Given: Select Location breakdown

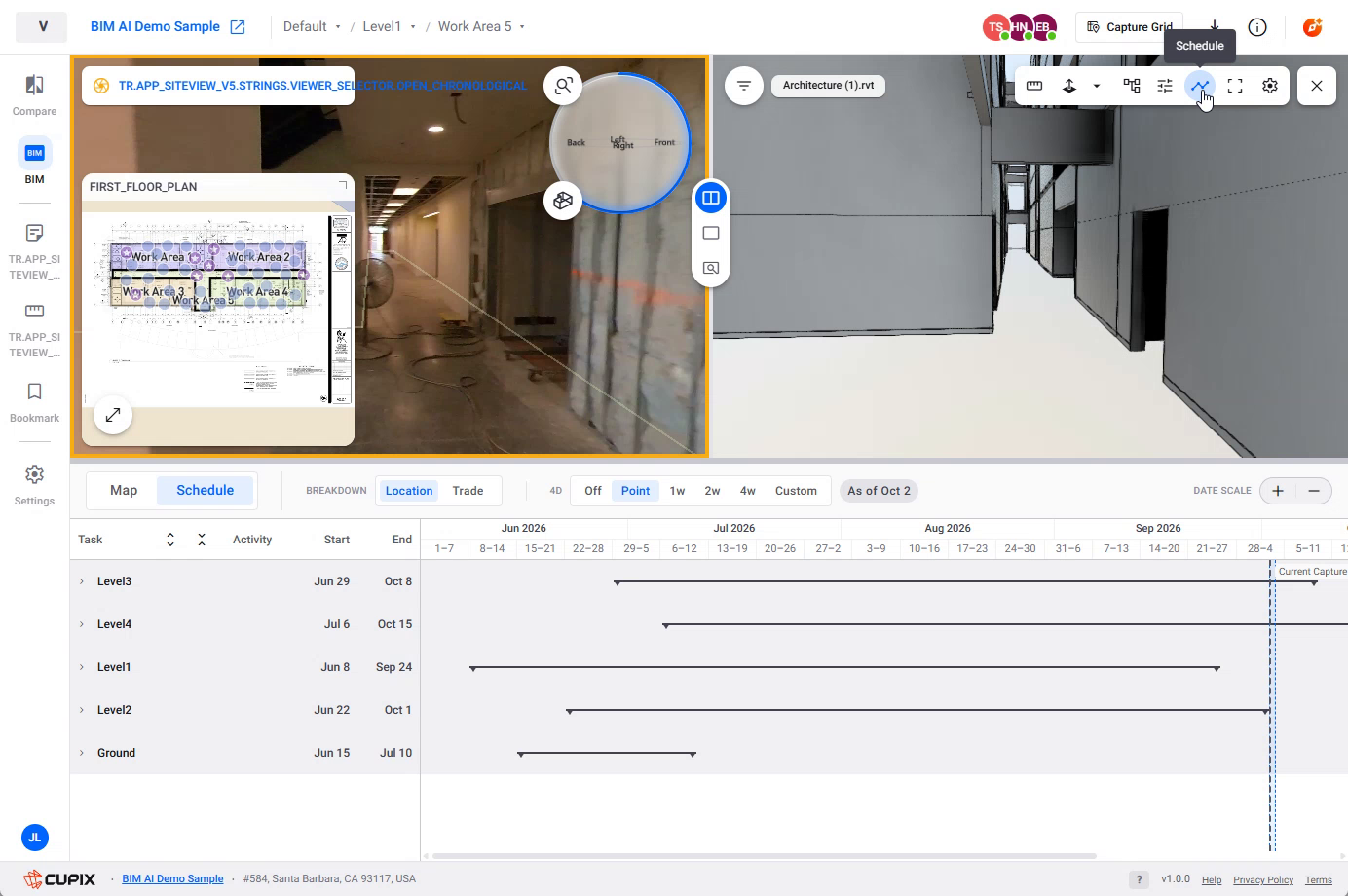Looking at the screenshot, I should click(409, 491).
